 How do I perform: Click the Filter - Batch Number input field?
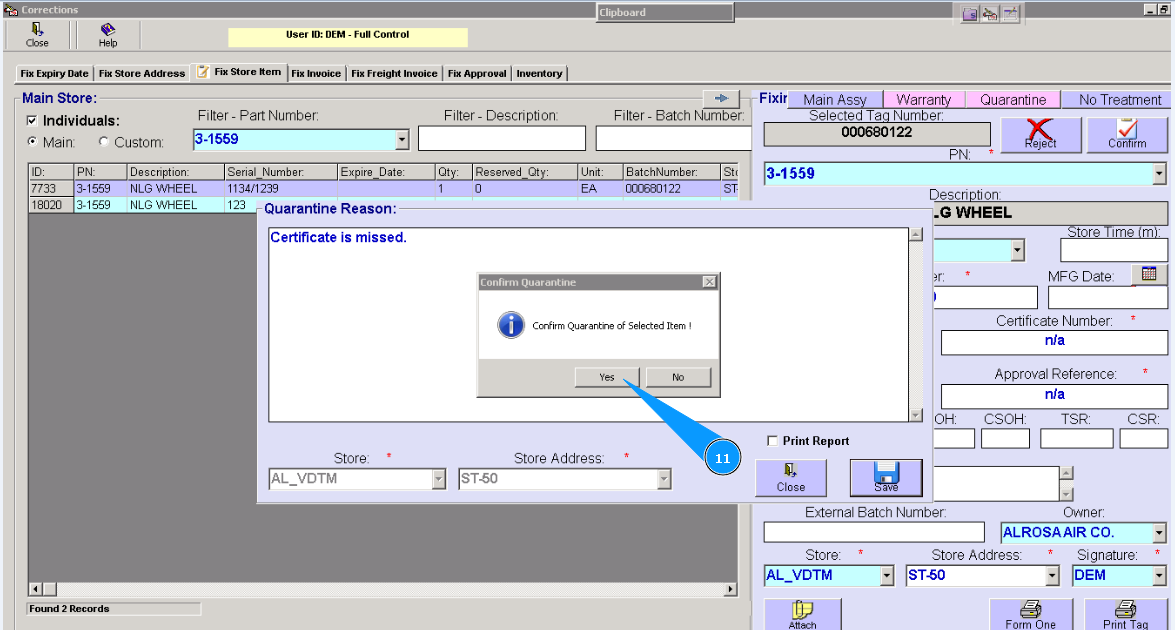(673, 139)
